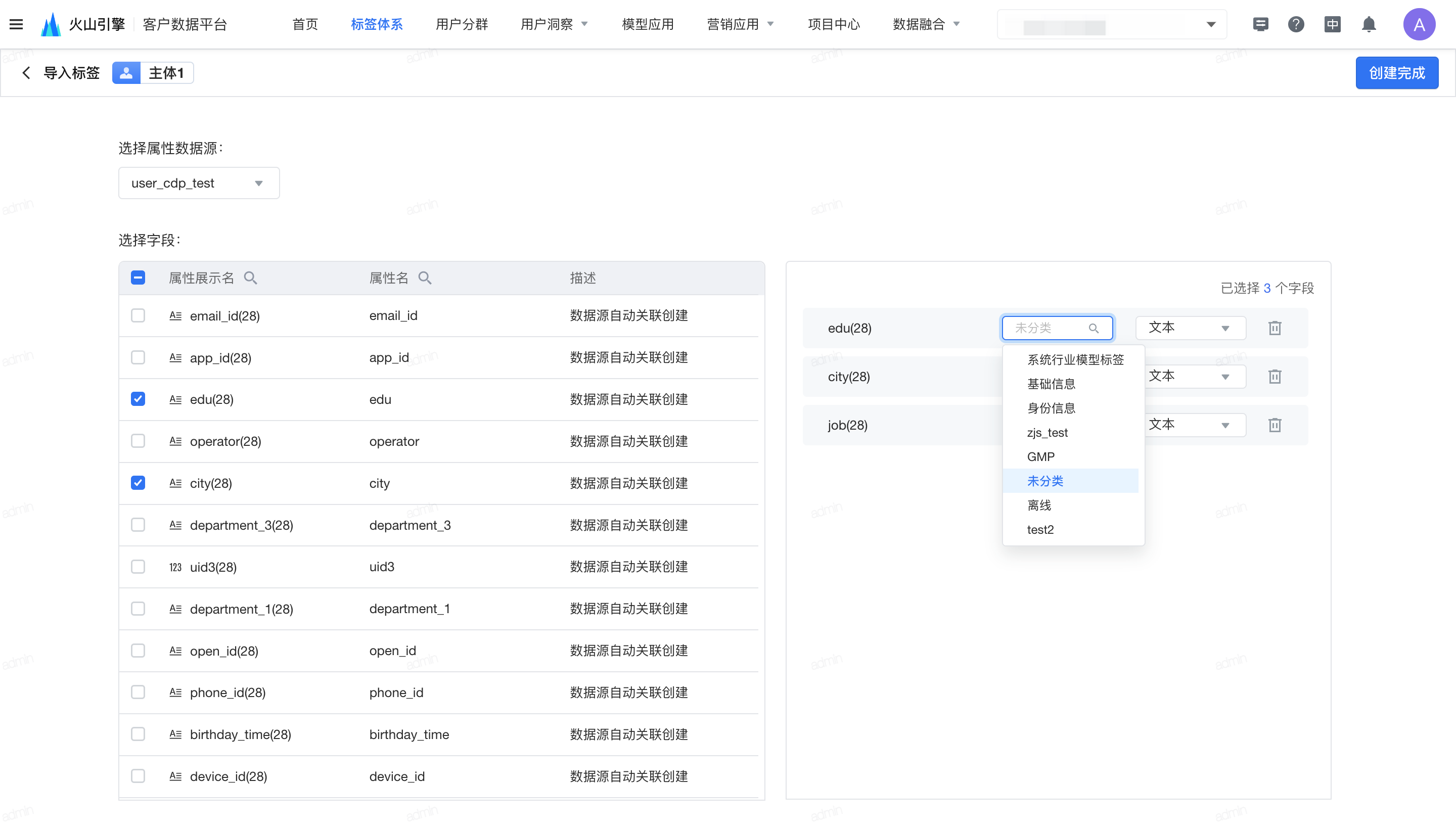Focus the 未分类 category search input
Image resolution: width=1456 pixels, height=830 pixels.
point(1057,328)
